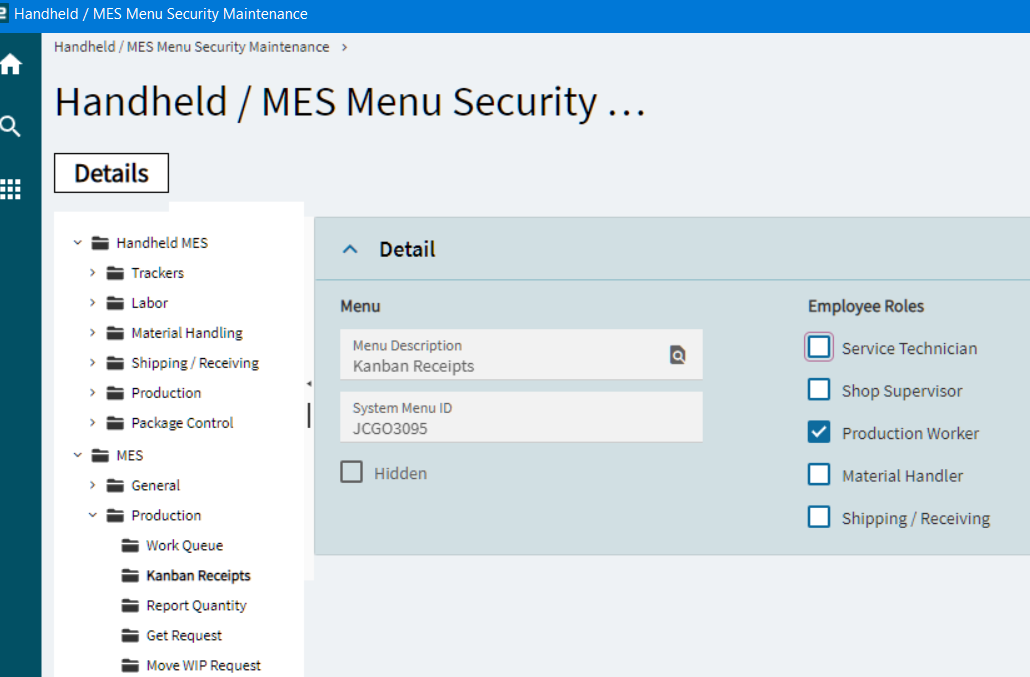
Task: Click the Trackers folder icon
Action: [x=115, y=273]
